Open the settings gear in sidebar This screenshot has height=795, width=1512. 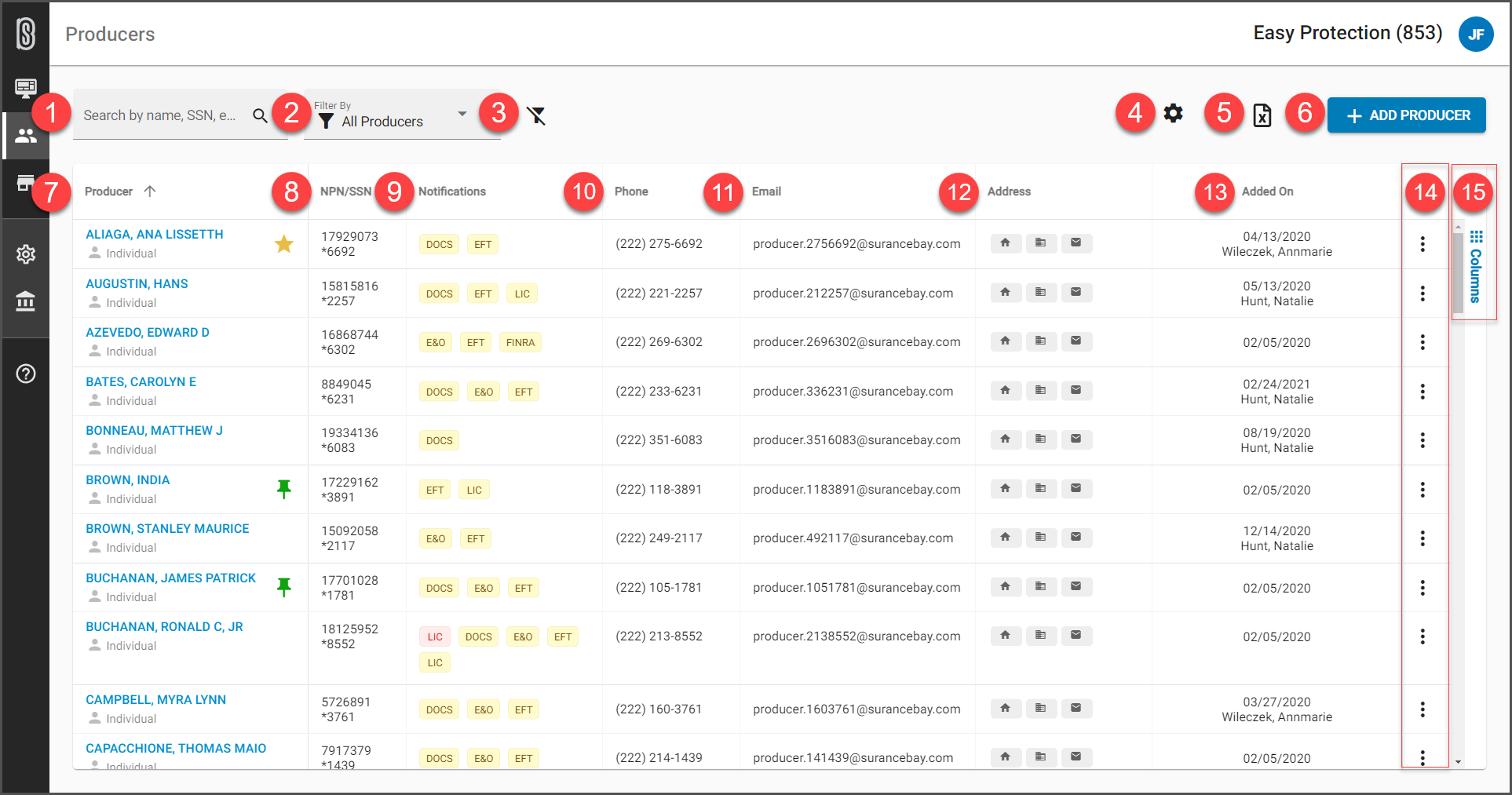(x=26, y=254)
